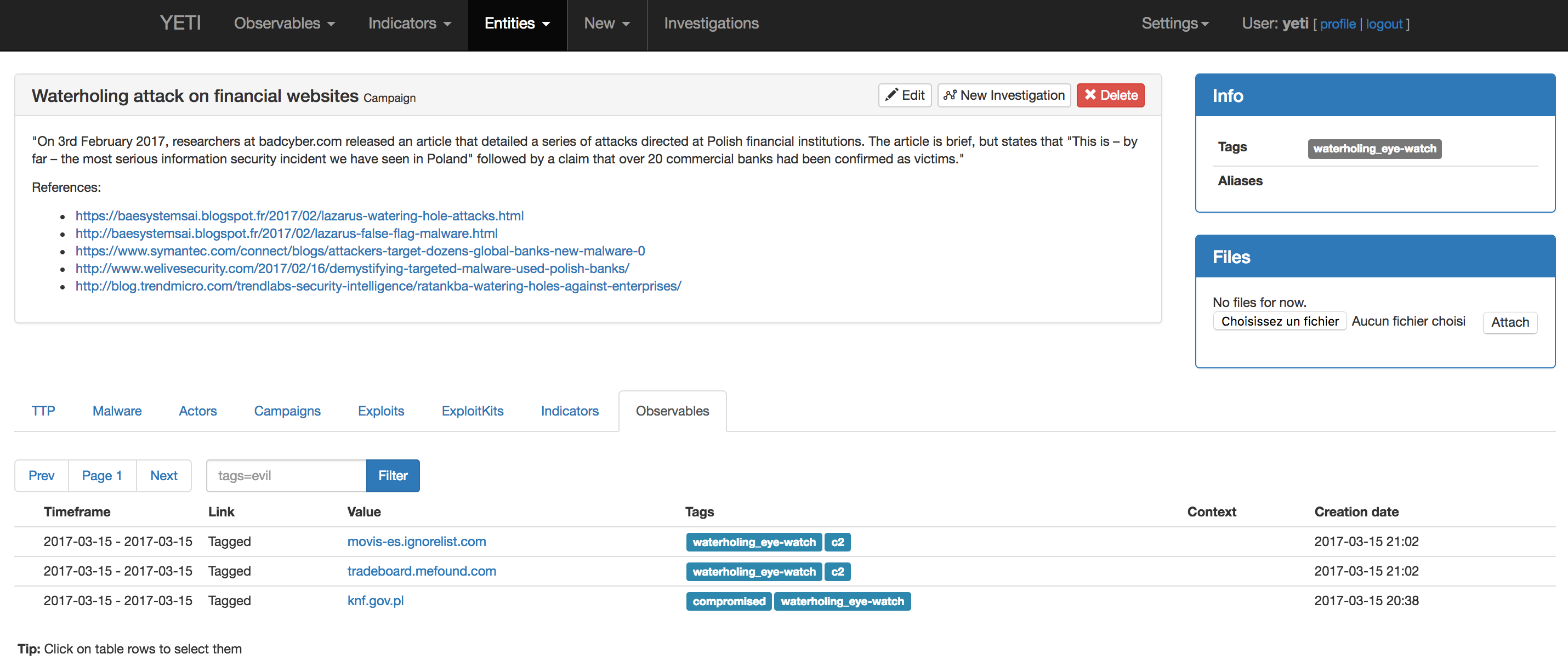Click Choisissez un fichier file chooser
The height and width of the screenshot is (671, 1568).
(1280, 321)
